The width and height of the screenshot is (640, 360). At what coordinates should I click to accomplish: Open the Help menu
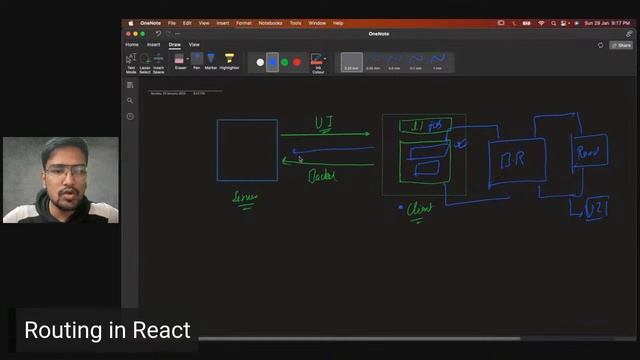[338, 23]
